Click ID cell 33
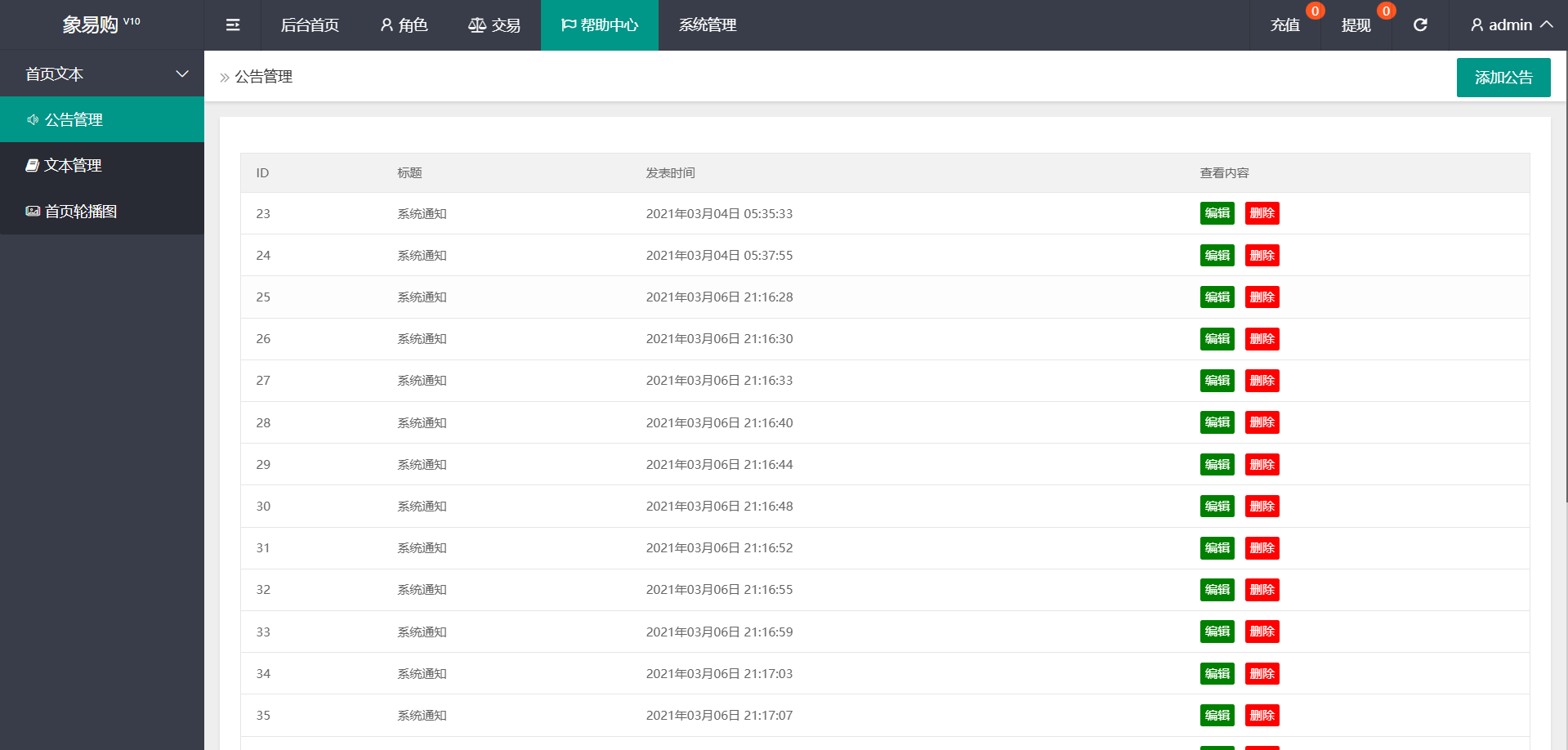 (263, 632)
